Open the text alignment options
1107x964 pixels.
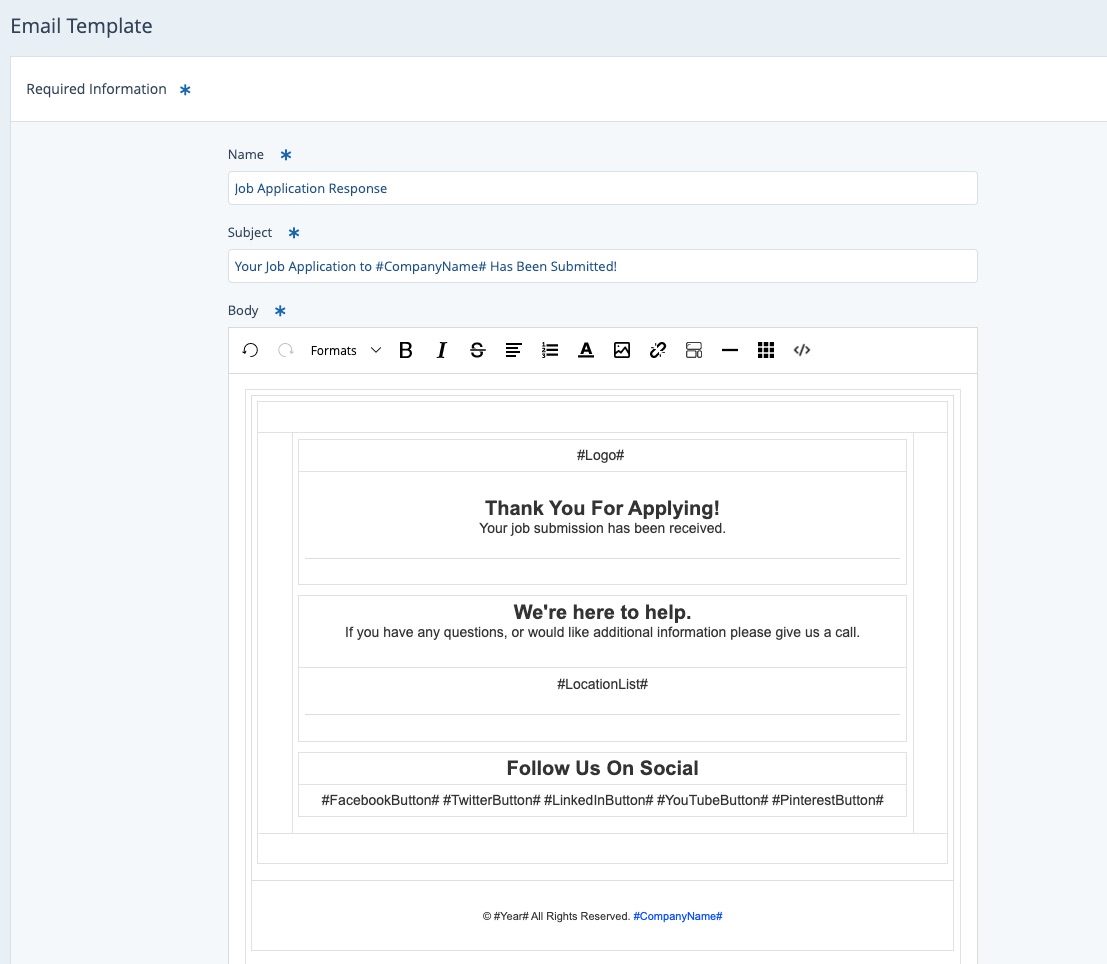pos(513,350)
